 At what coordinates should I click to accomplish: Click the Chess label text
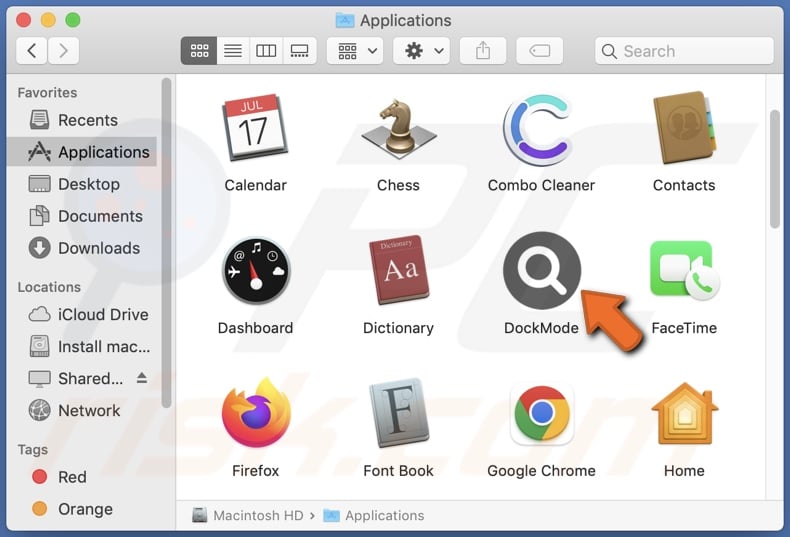coord(399,185)
